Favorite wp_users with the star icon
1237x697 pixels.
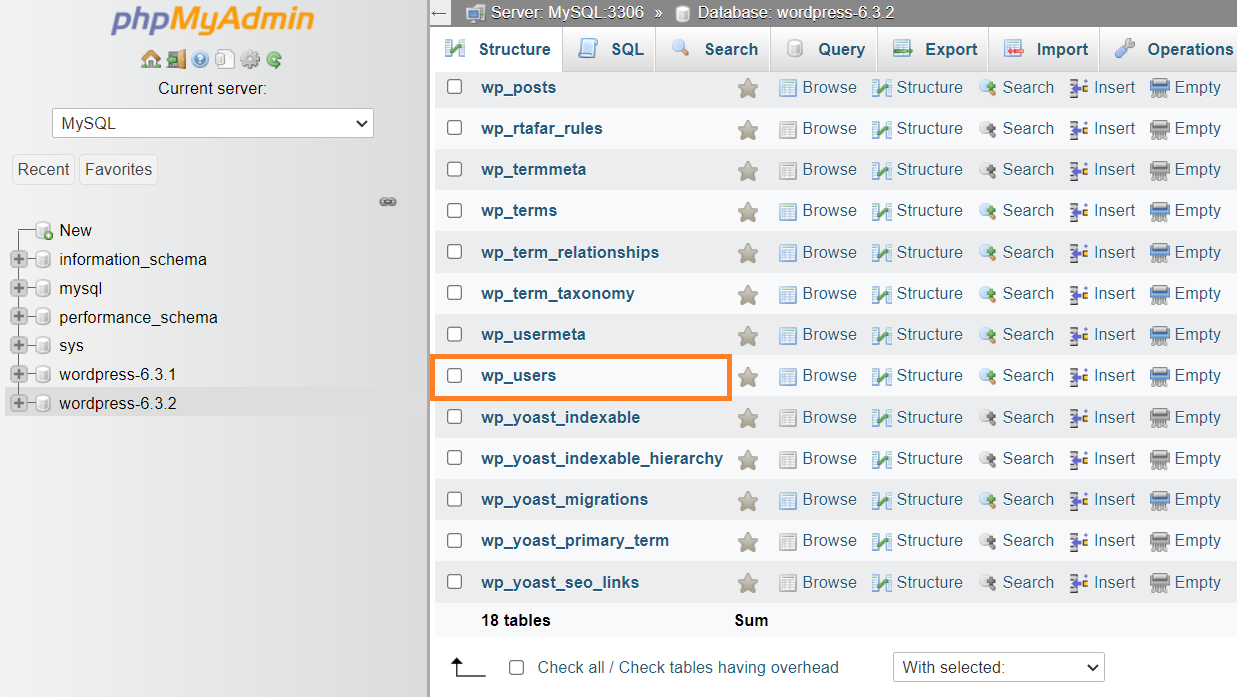point(748,375)
